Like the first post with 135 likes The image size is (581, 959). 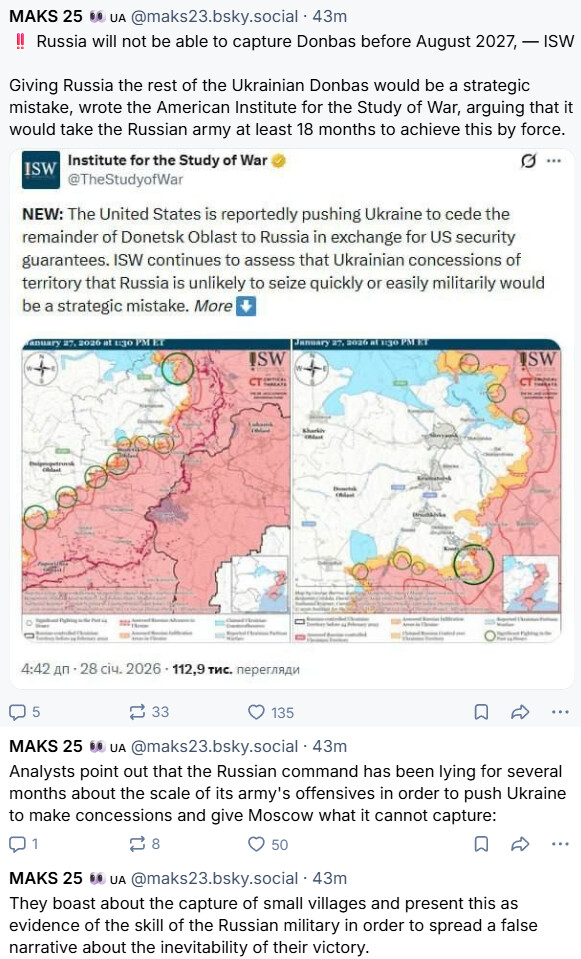pos(270,712)
